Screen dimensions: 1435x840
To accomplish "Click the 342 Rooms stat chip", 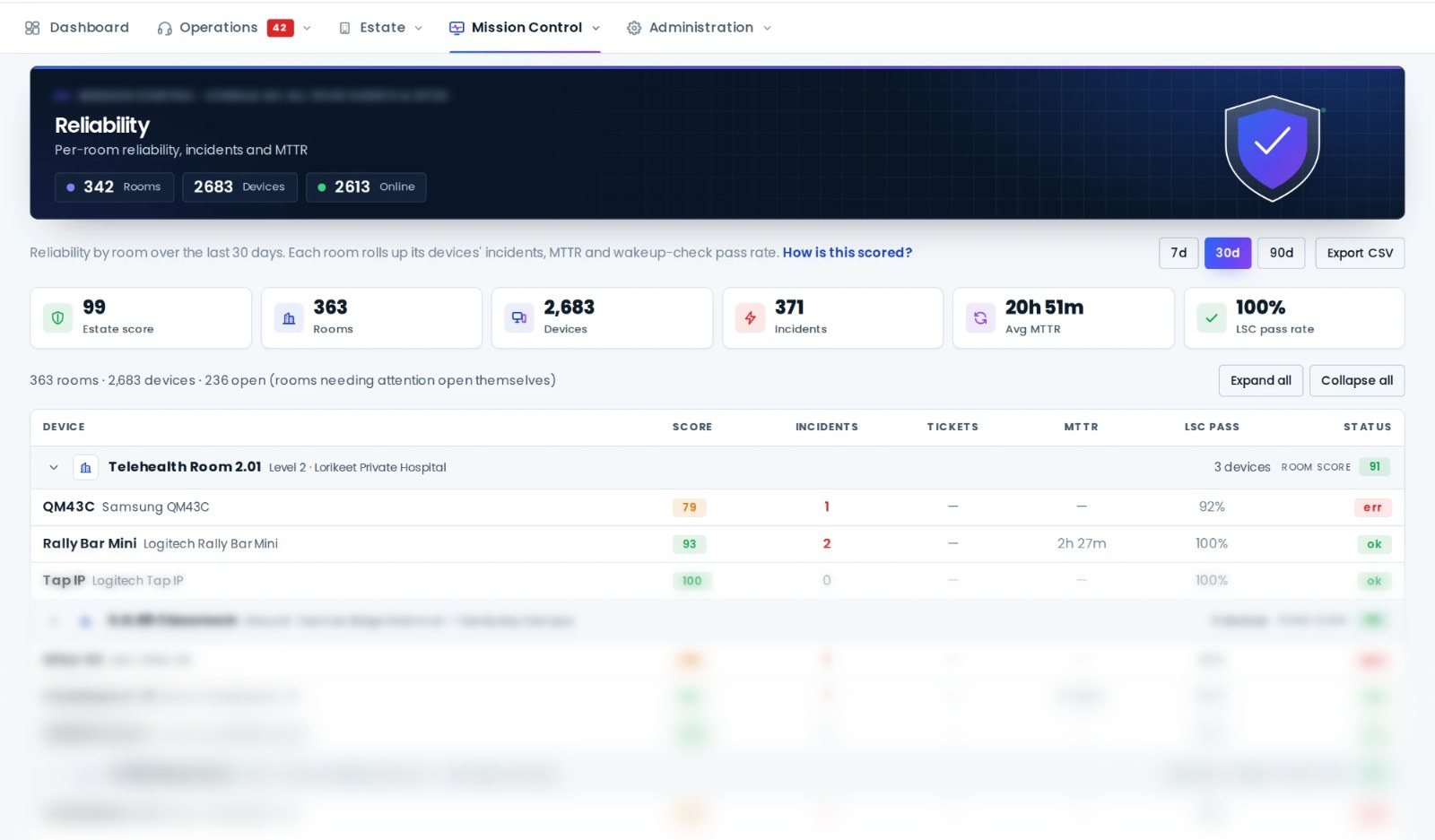I will tap(114, 186).
